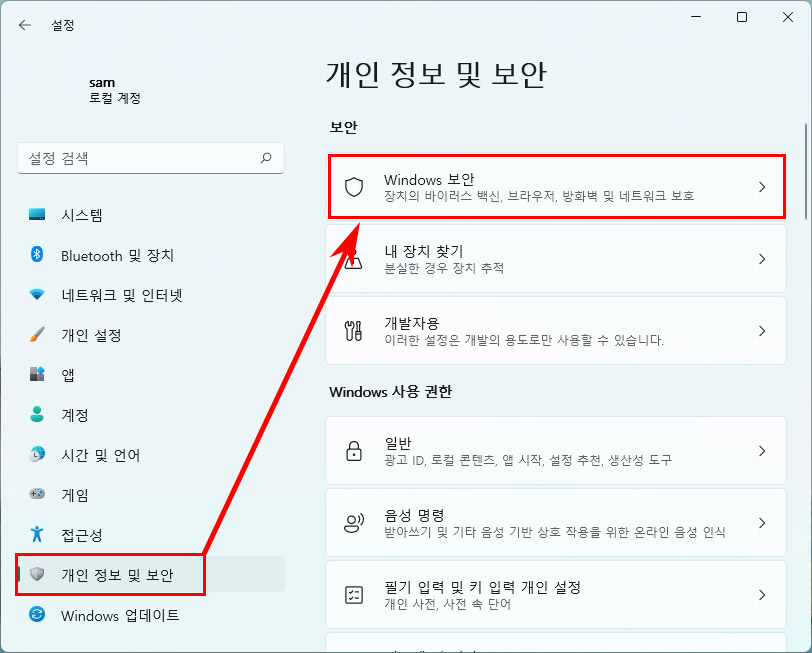Click the person icon for 계정
Image resolution: width=812 pixels, height=653 pixels.
[x=37, y=414]
